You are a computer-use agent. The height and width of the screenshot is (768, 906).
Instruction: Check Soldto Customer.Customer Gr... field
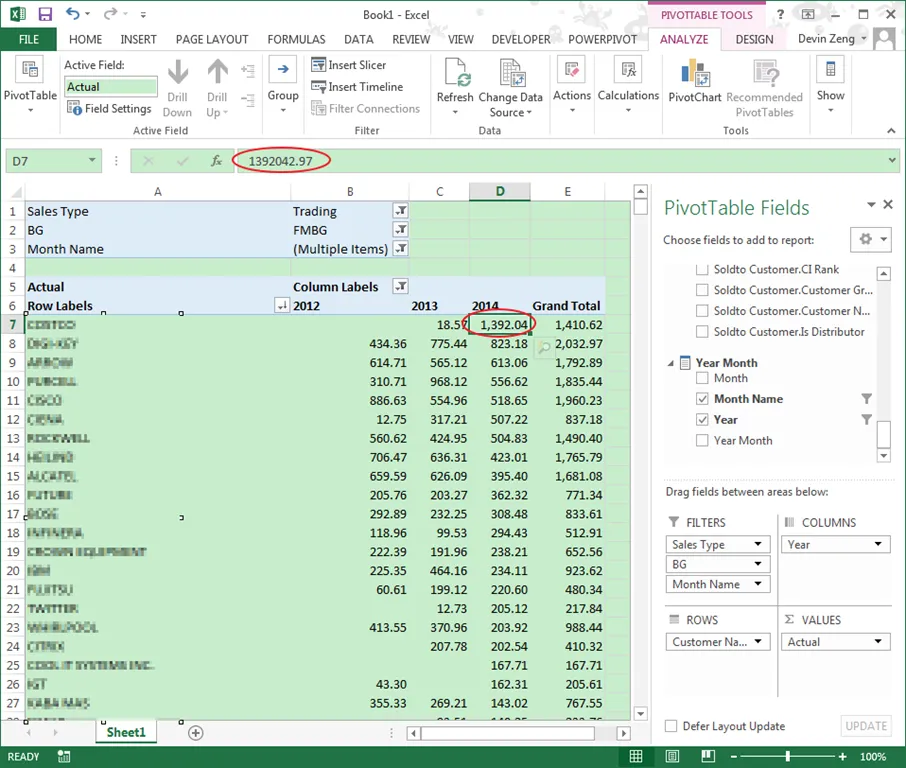click(702, 290)
